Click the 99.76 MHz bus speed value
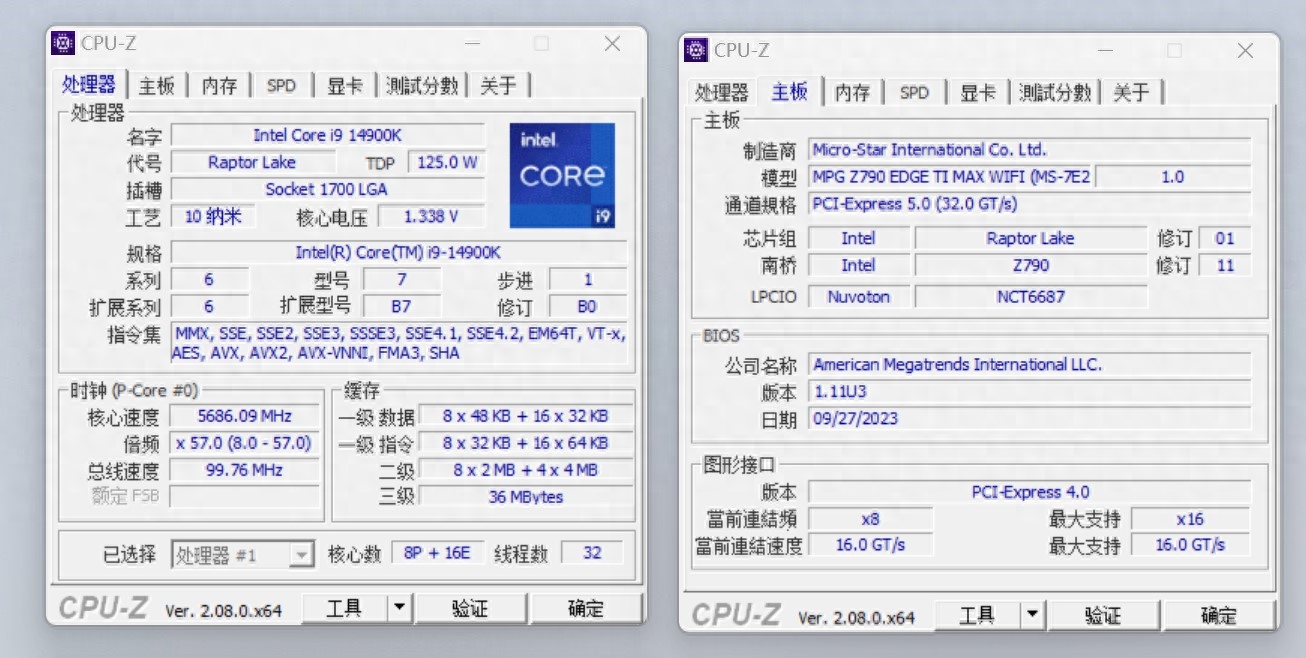This screenshot has width=1306, height=658. [x=245, y=469]
